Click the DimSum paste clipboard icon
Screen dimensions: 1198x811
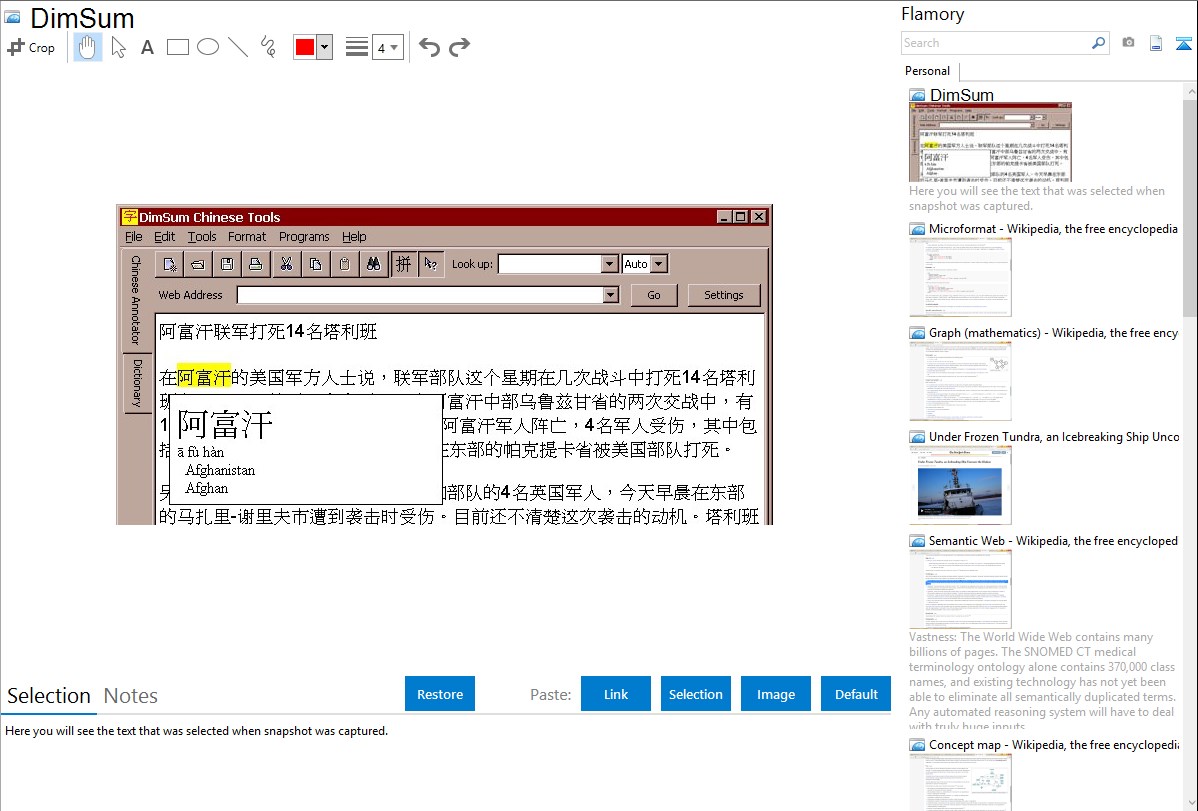point(345,264)
